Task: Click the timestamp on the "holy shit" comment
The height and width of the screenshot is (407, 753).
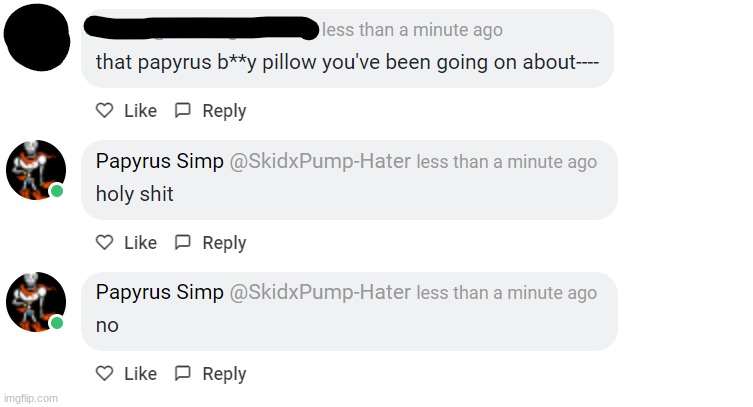Action: tap(506, 162)
